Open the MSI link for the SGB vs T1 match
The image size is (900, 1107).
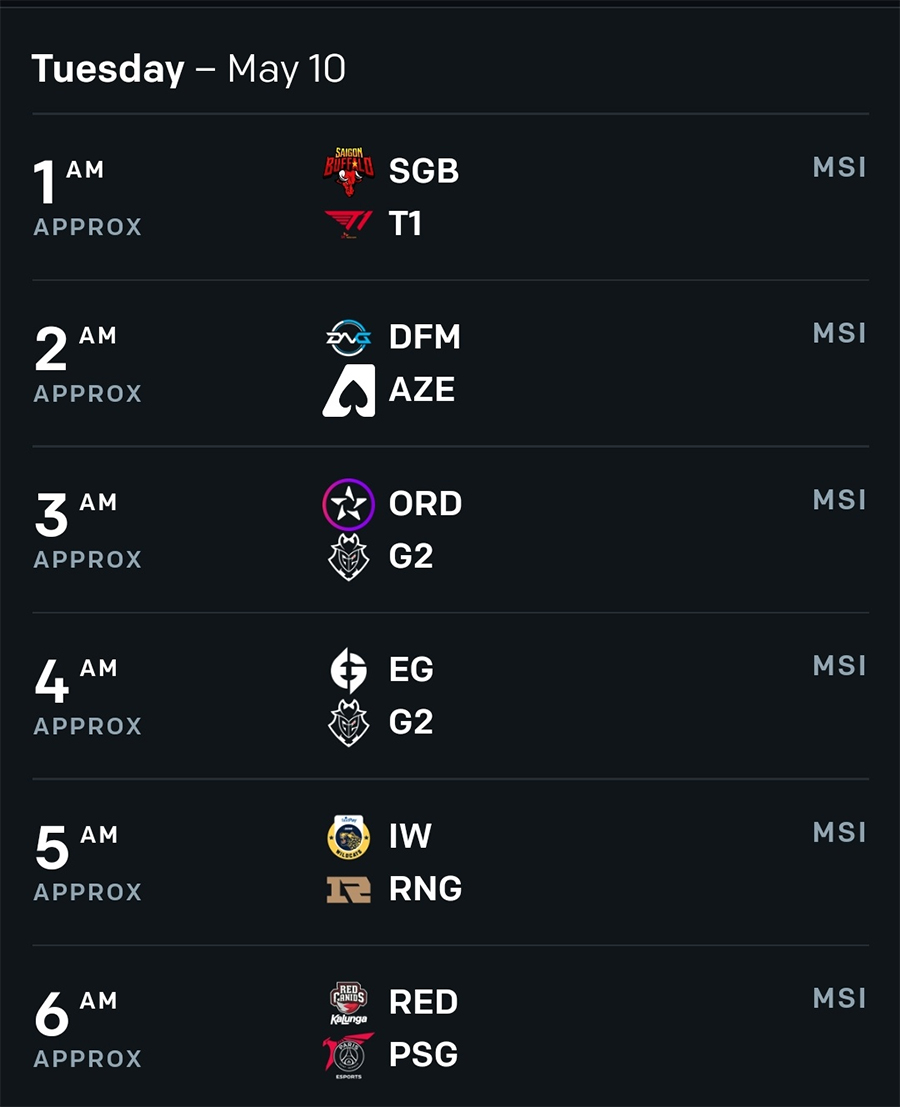tap(839, 167)
